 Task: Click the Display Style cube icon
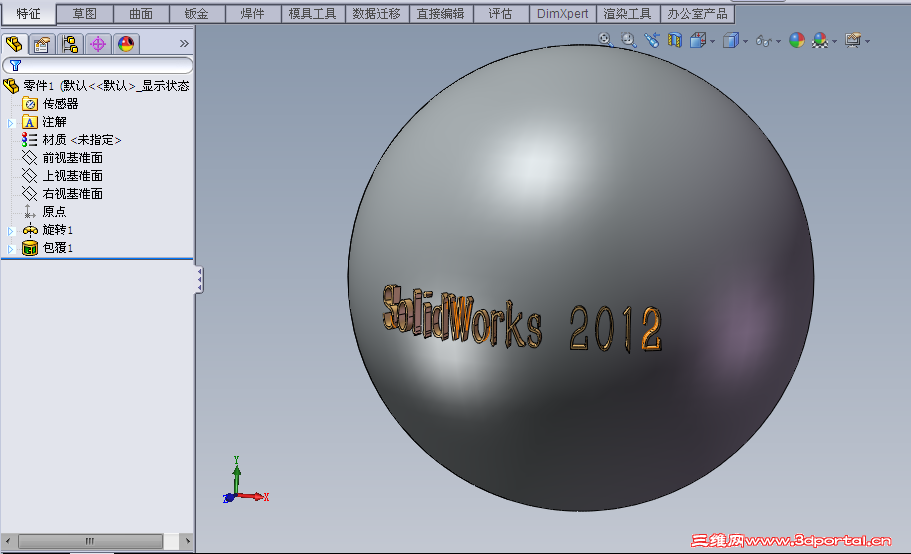click(x=731, y=40)
